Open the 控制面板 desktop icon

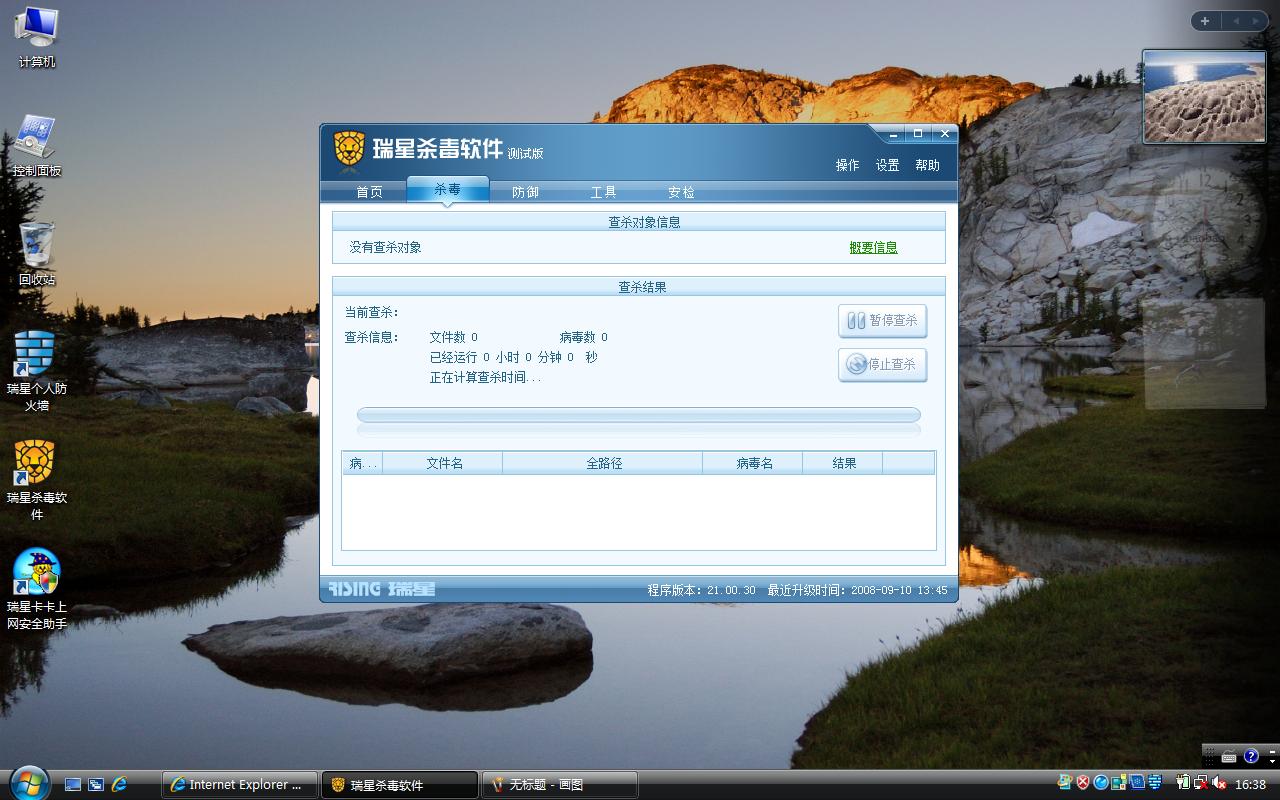point(37,146)
